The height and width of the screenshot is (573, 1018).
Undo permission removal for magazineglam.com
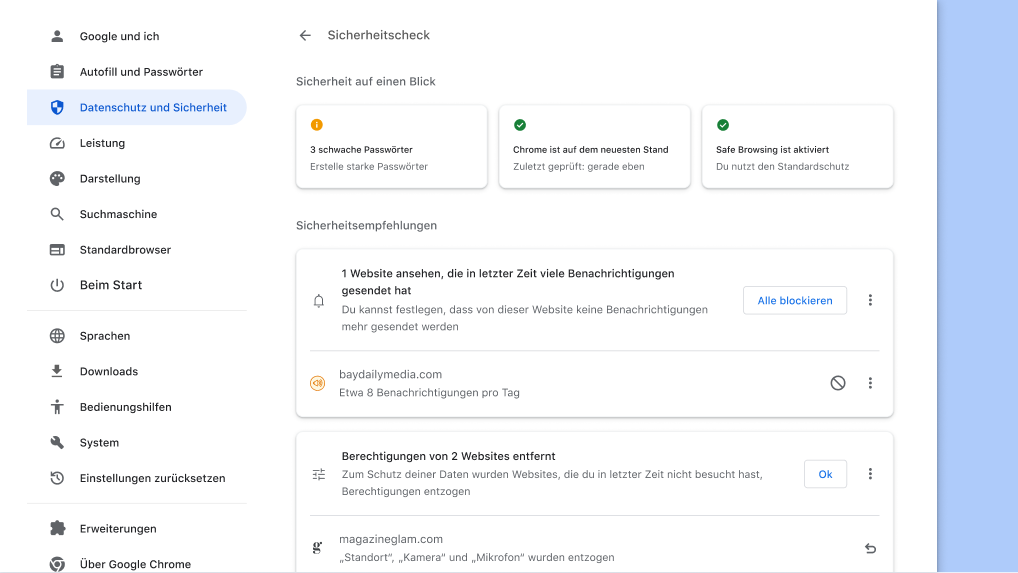coord(871,548)
